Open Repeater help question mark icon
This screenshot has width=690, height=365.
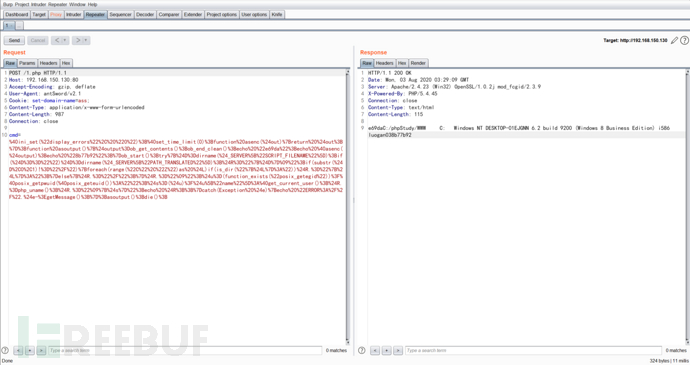684,41
